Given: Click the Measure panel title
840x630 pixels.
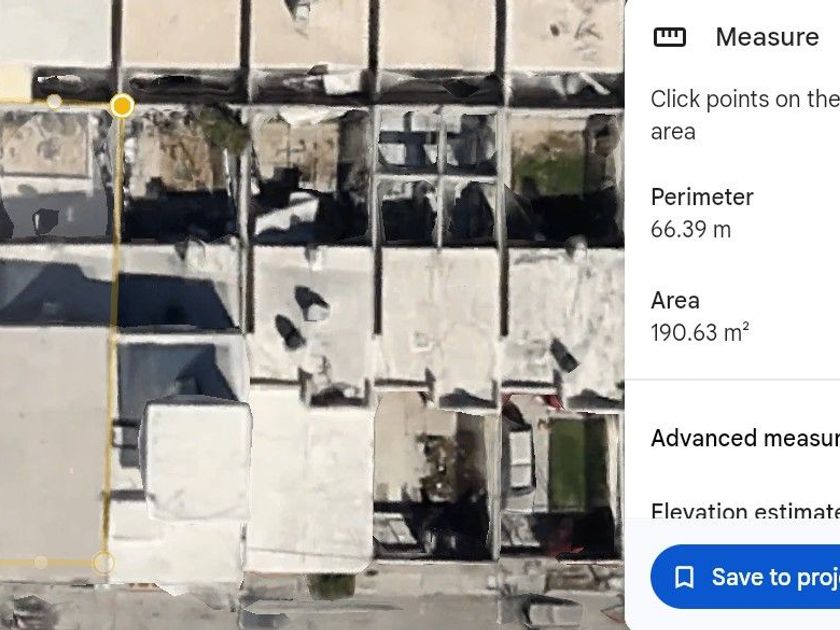Looking at the screenshot, I should pyautogui.click(x=767, y=37).
